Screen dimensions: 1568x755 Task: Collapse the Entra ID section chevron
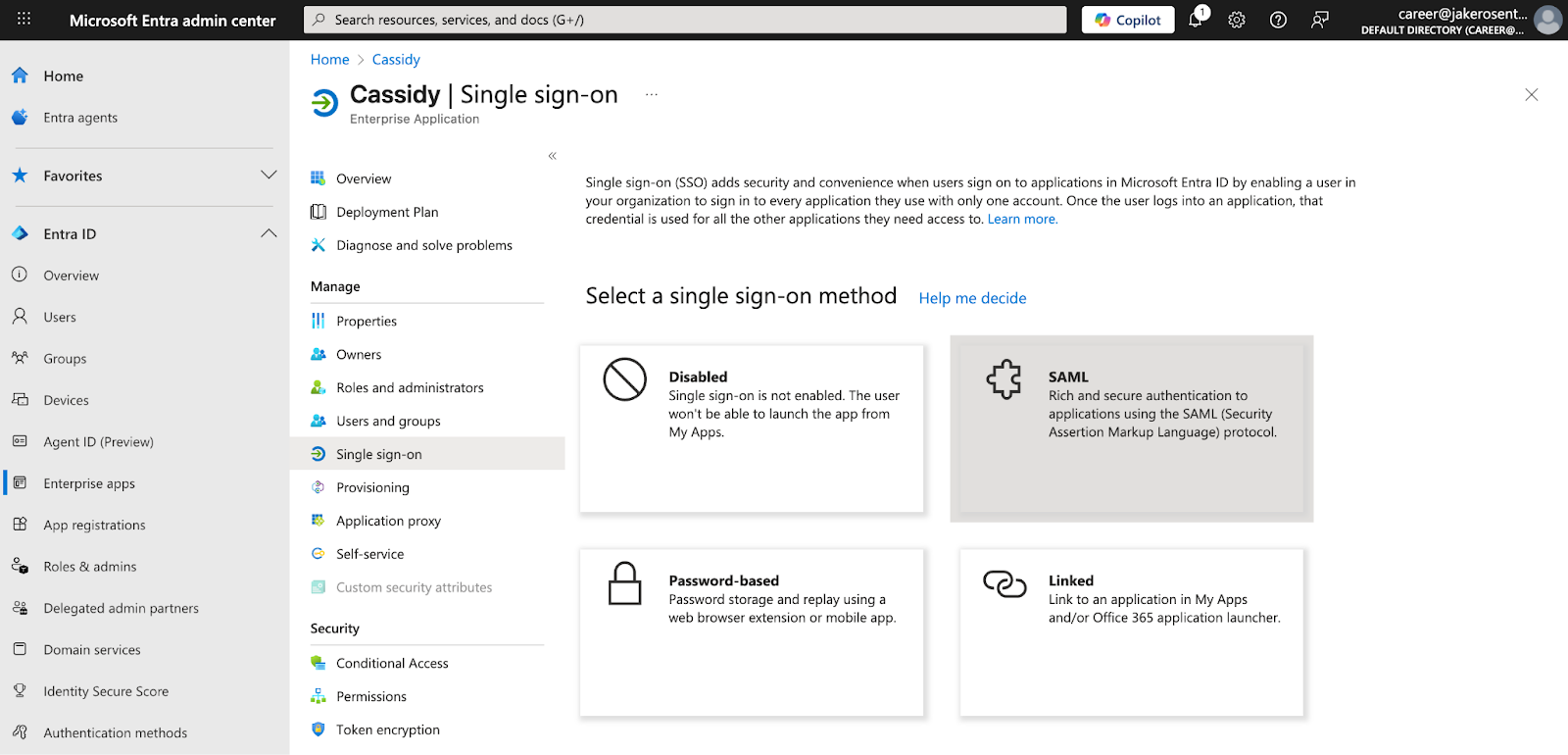269,233
